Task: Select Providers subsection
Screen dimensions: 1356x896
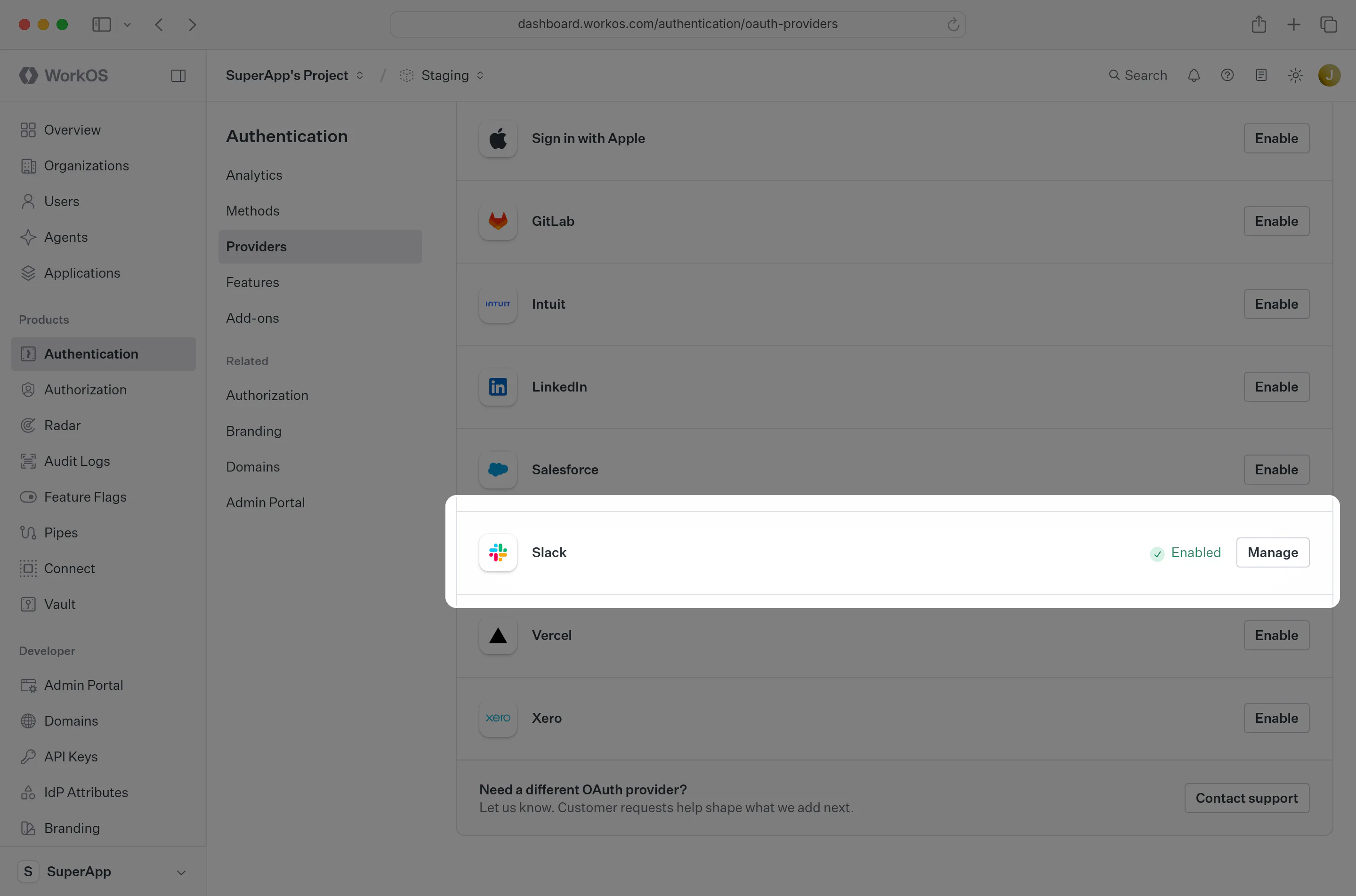Action: coord(320,247)
